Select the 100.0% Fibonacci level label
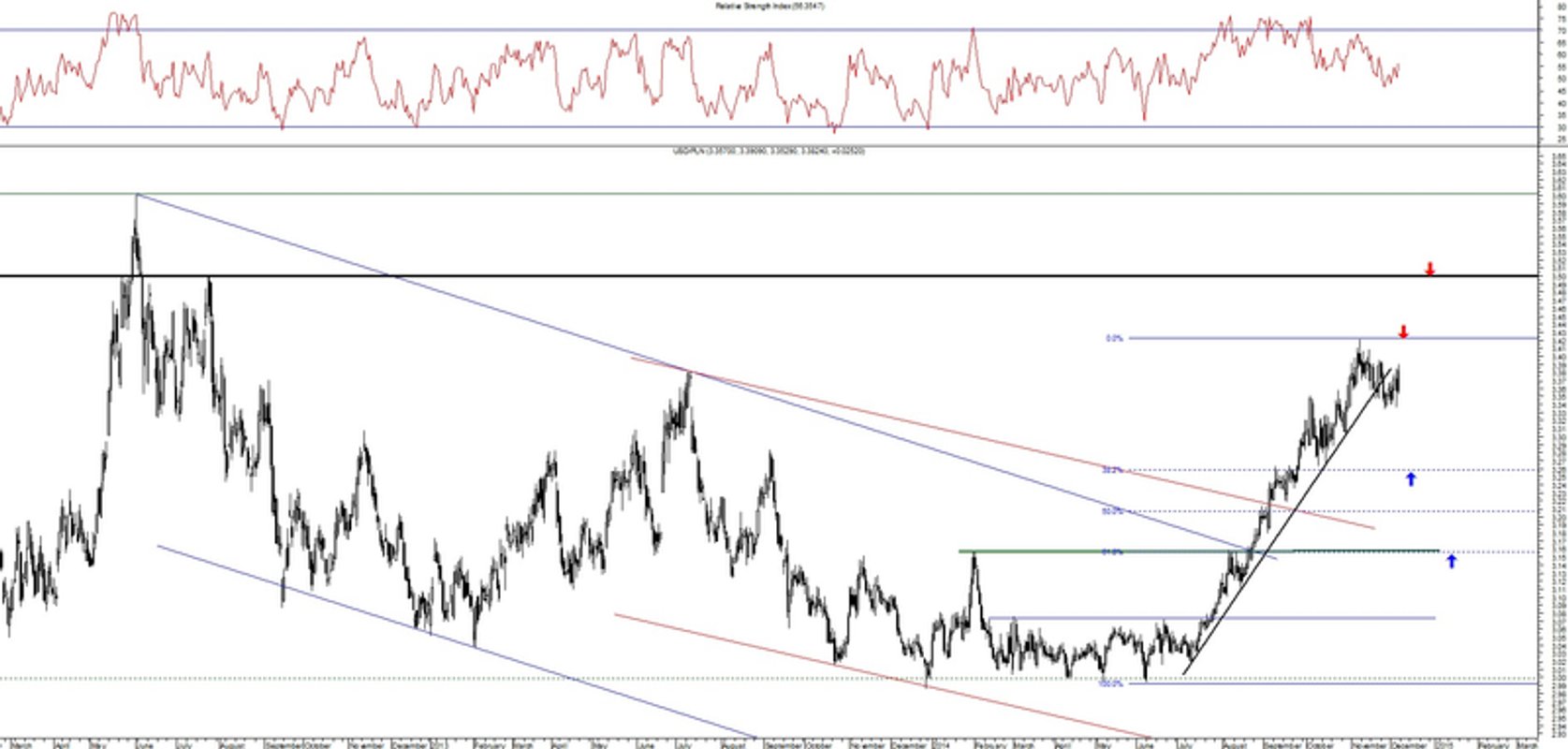This screenshot has width=1568, height=749. 1110,683
